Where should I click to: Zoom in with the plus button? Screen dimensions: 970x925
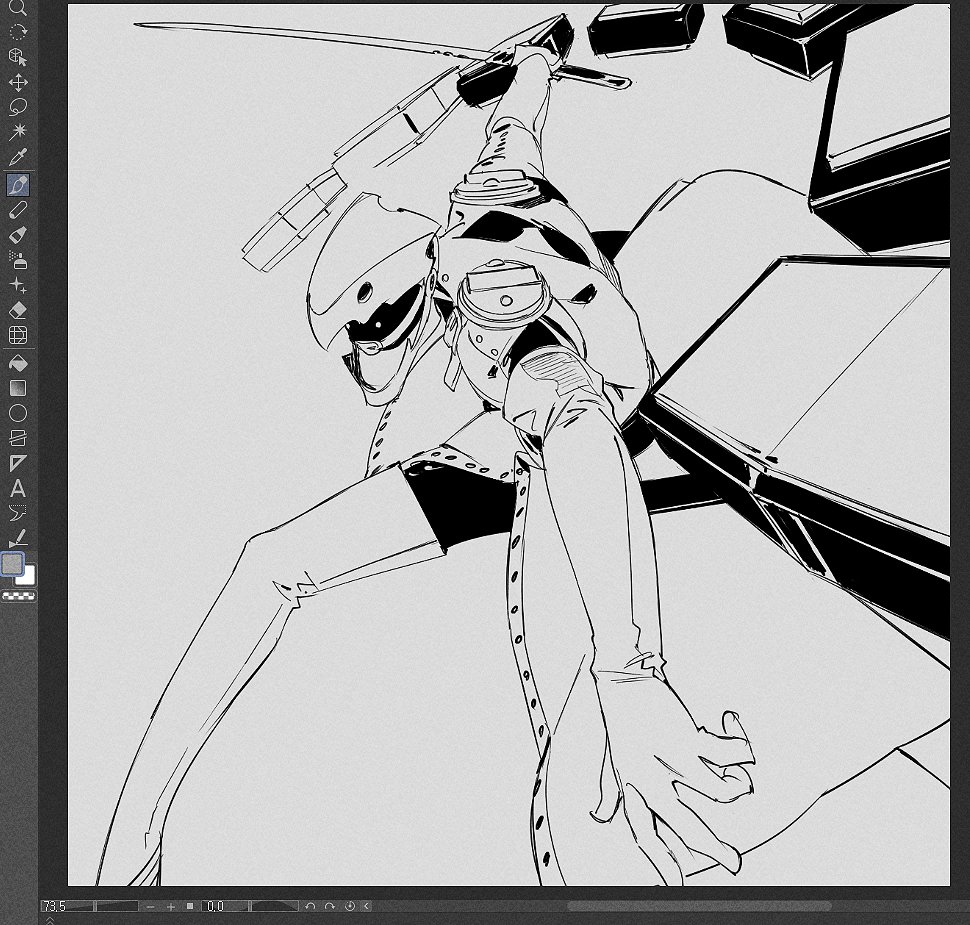coord(171,906)
